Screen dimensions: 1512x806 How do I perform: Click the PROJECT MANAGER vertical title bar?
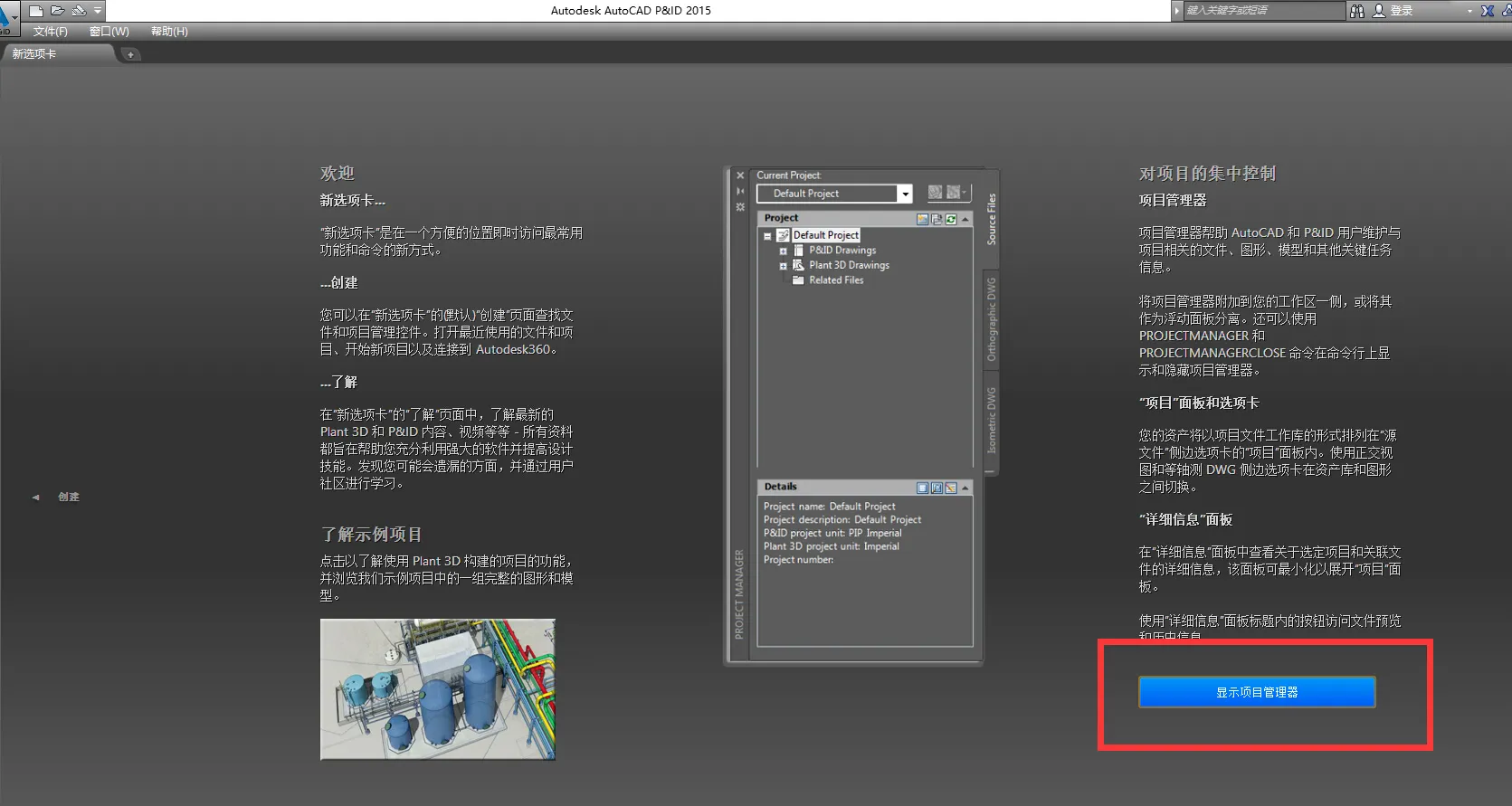(739, 593)
